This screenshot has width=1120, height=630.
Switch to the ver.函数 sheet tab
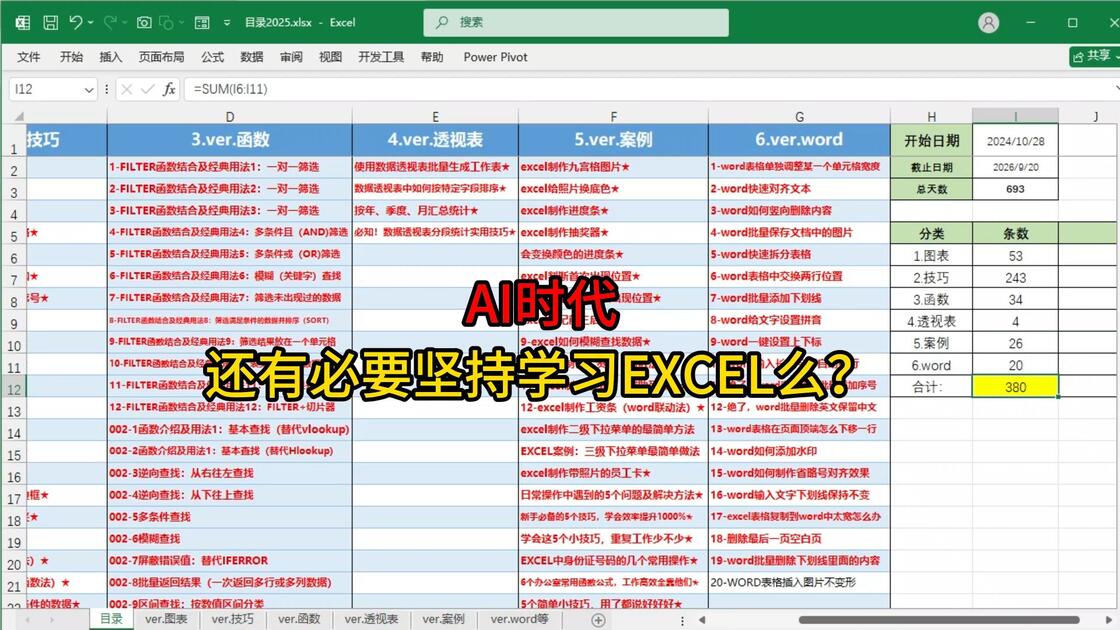[x=299, y=619]
